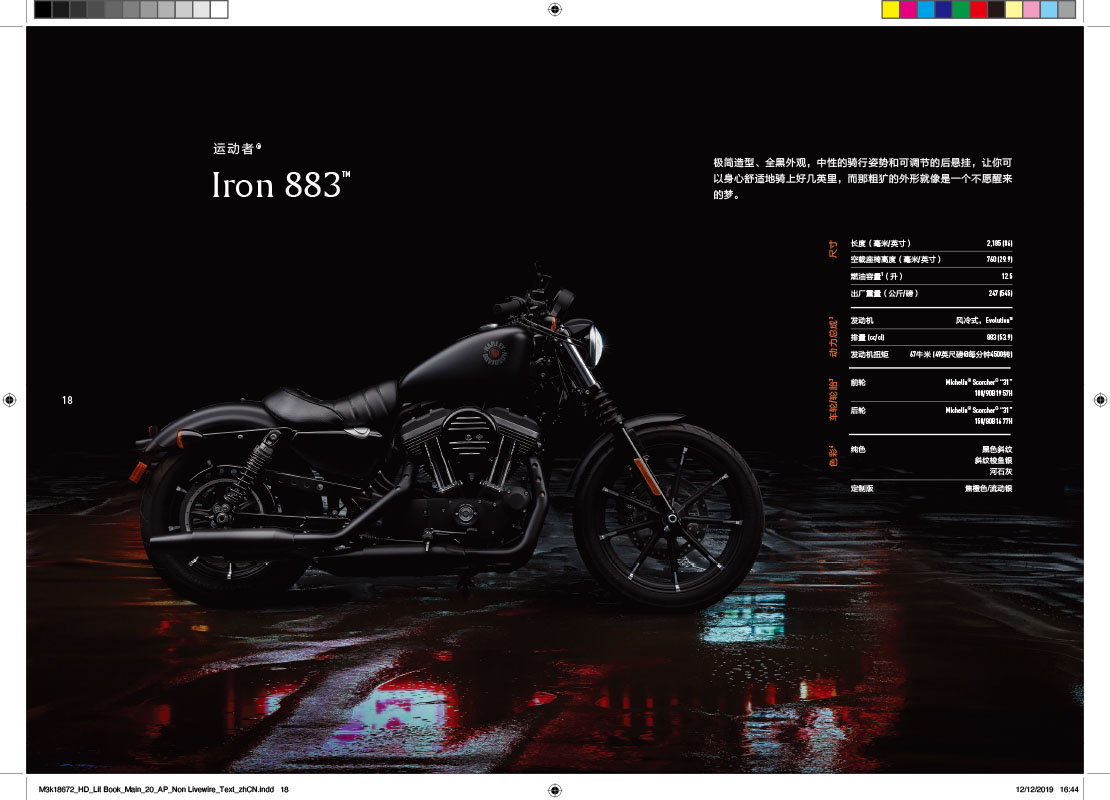Screen dimensions: 1110x800
Task: Click the pale yellow tint swatch
Action: coord(1014,9)
